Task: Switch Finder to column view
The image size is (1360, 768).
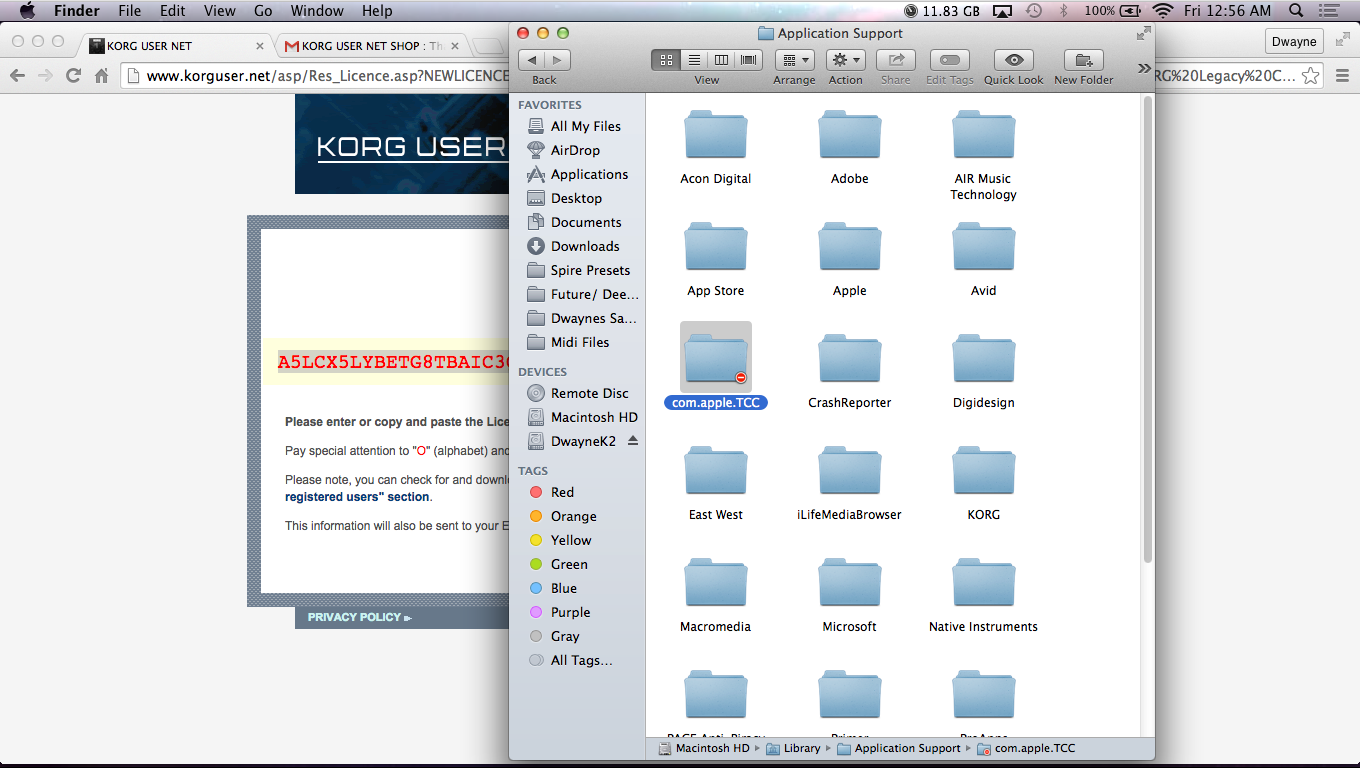Action: tap(721, 60)
